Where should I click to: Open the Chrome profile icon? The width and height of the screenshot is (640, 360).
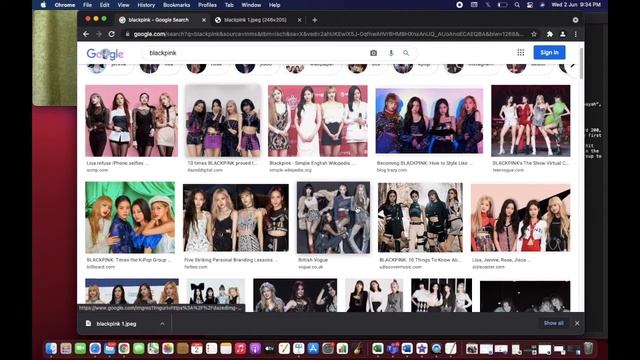(562, 34)
